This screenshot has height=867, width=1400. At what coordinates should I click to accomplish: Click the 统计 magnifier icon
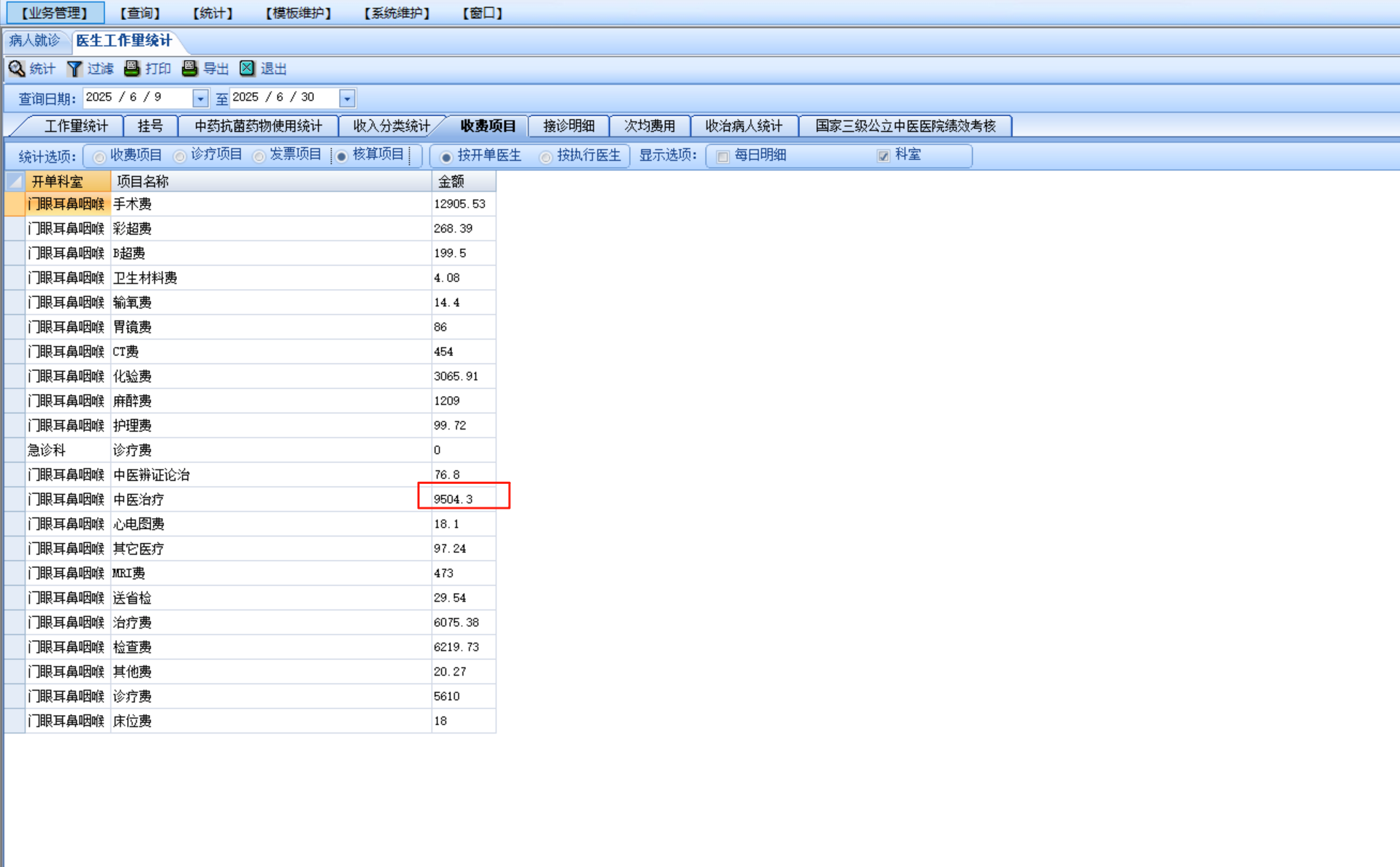tap(17, 69)
